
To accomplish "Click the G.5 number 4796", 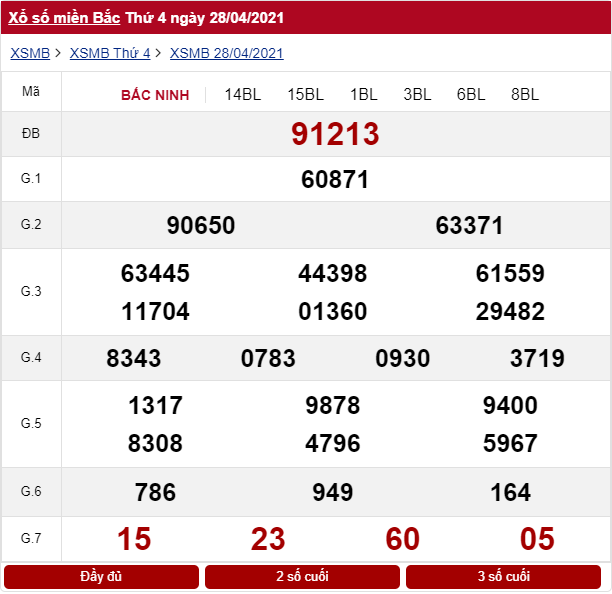I will (333, 443).
